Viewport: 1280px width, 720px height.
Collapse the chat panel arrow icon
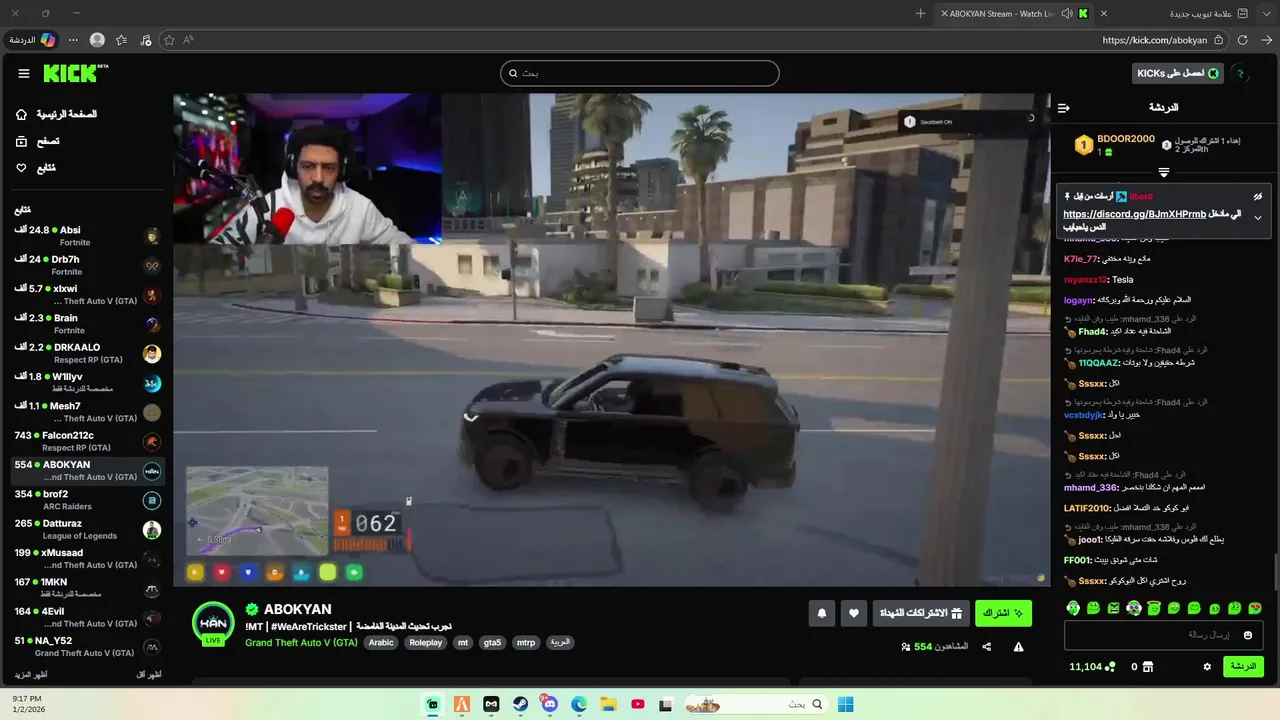point(1064,107)
